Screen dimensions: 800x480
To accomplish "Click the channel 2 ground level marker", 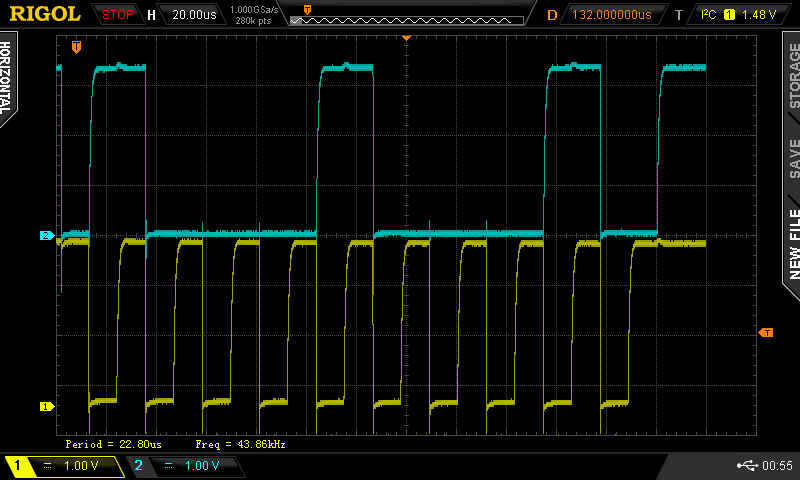I will [47, 235].
